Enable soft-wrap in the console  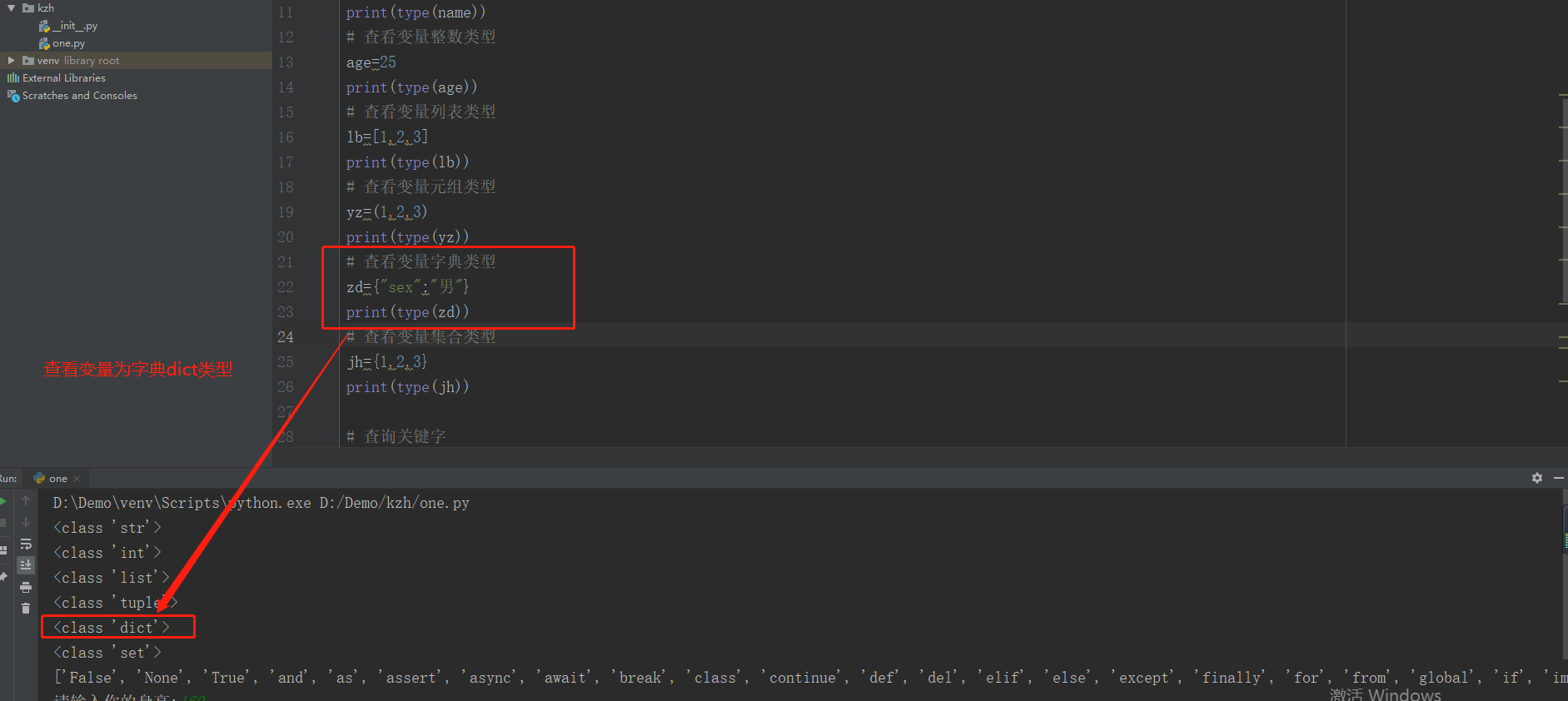(26, 544)
